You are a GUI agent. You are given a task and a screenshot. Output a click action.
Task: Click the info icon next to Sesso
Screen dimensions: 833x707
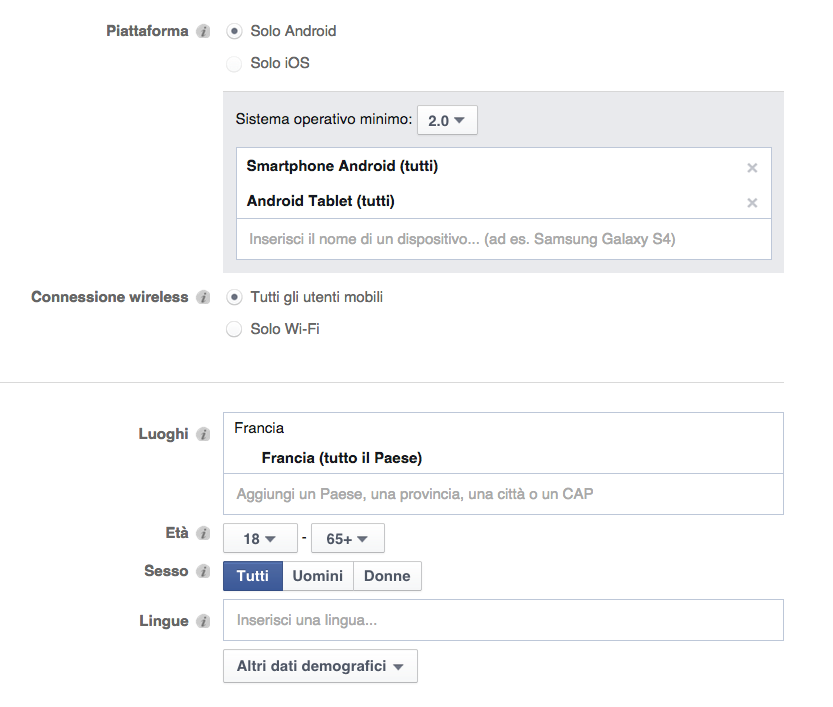click(204, 572)
